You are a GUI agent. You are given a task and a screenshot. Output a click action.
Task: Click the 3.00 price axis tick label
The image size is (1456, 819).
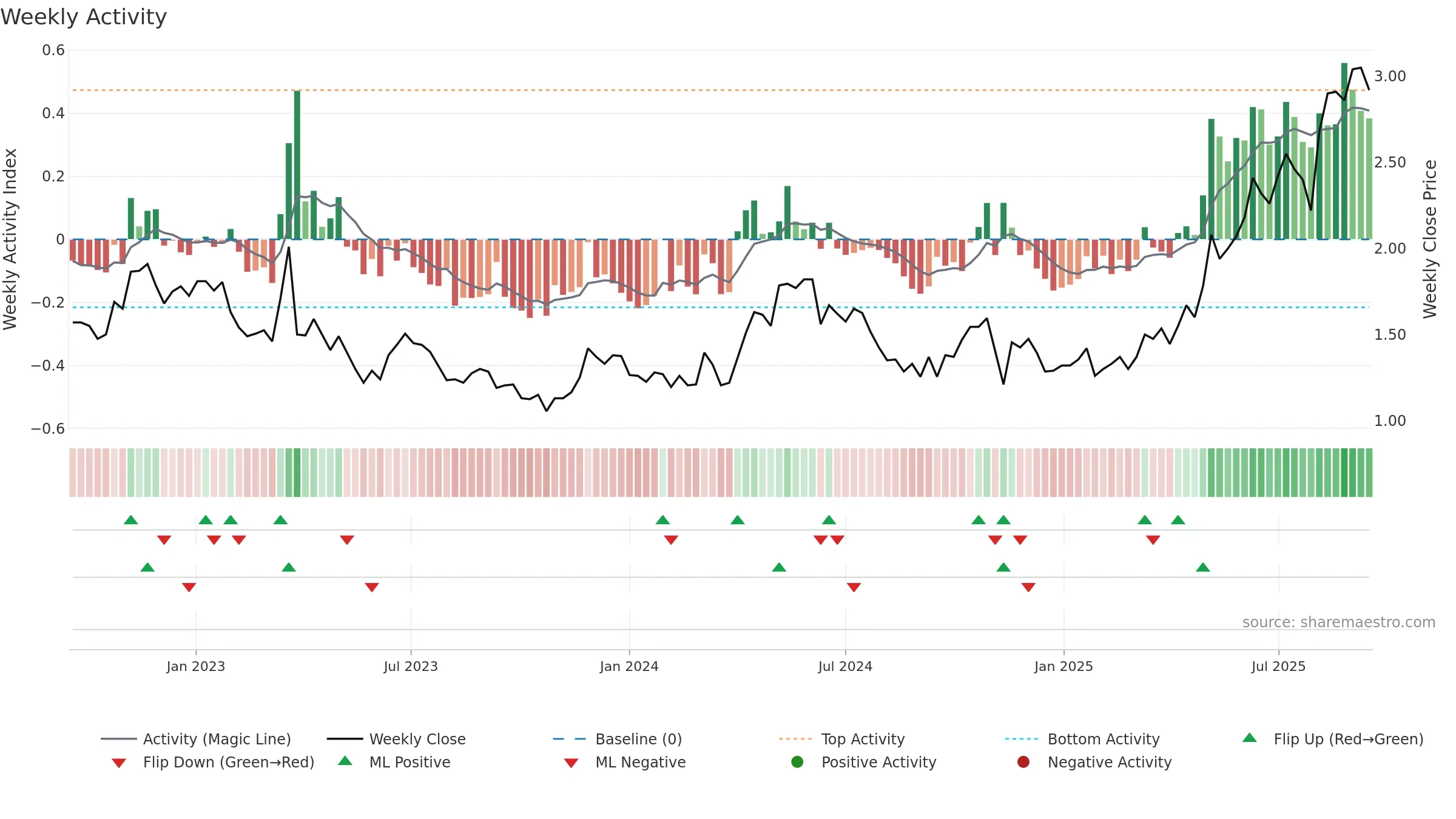click(x=1390, y=76)
